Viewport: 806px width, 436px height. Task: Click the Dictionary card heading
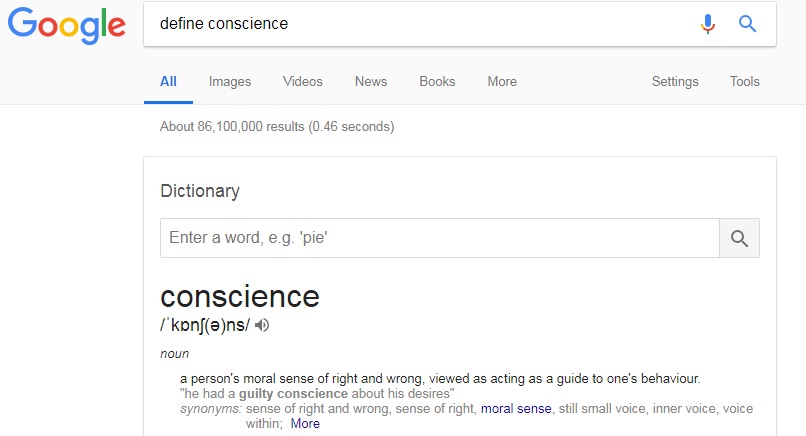(x=200, y=190)
